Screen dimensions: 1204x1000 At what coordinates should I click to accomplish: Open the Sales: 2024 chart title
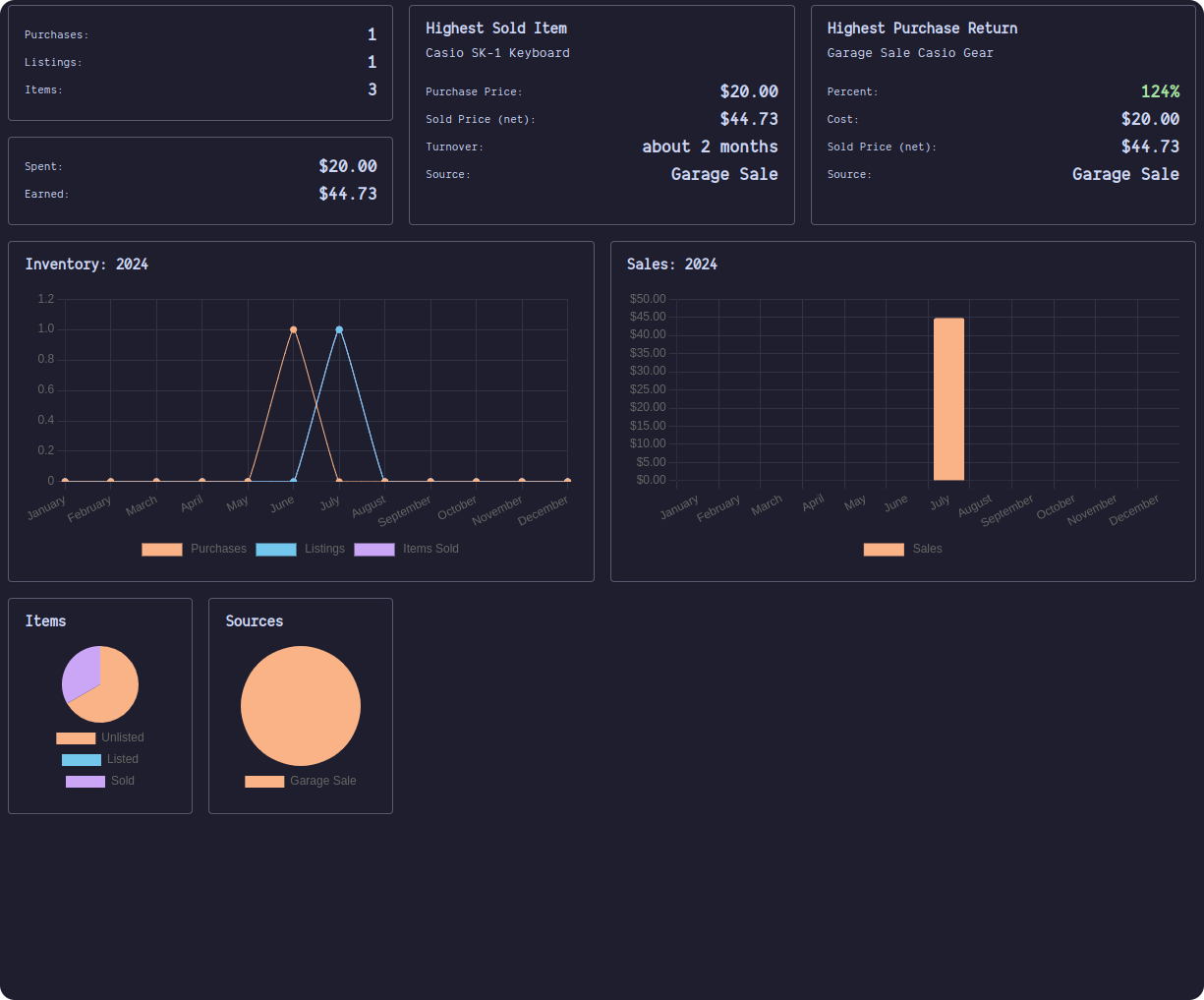(x=673, y=264)
